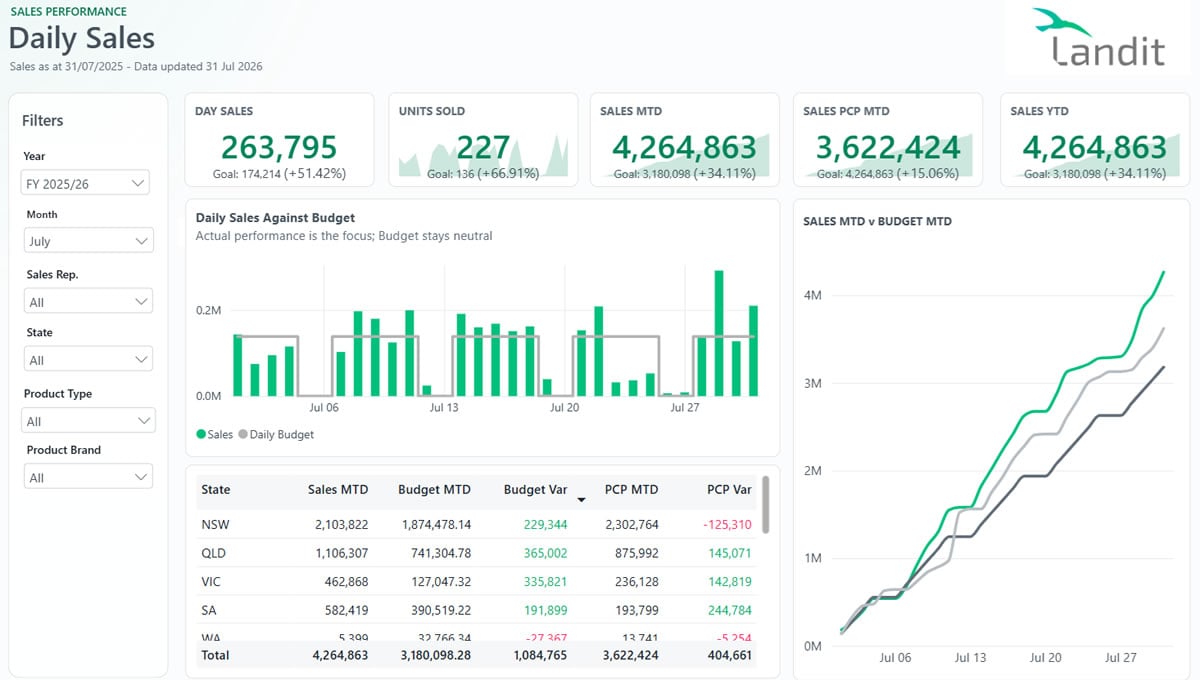Click the QLD row label
Screen dimensions: 1200x680
tap(215, 553)
